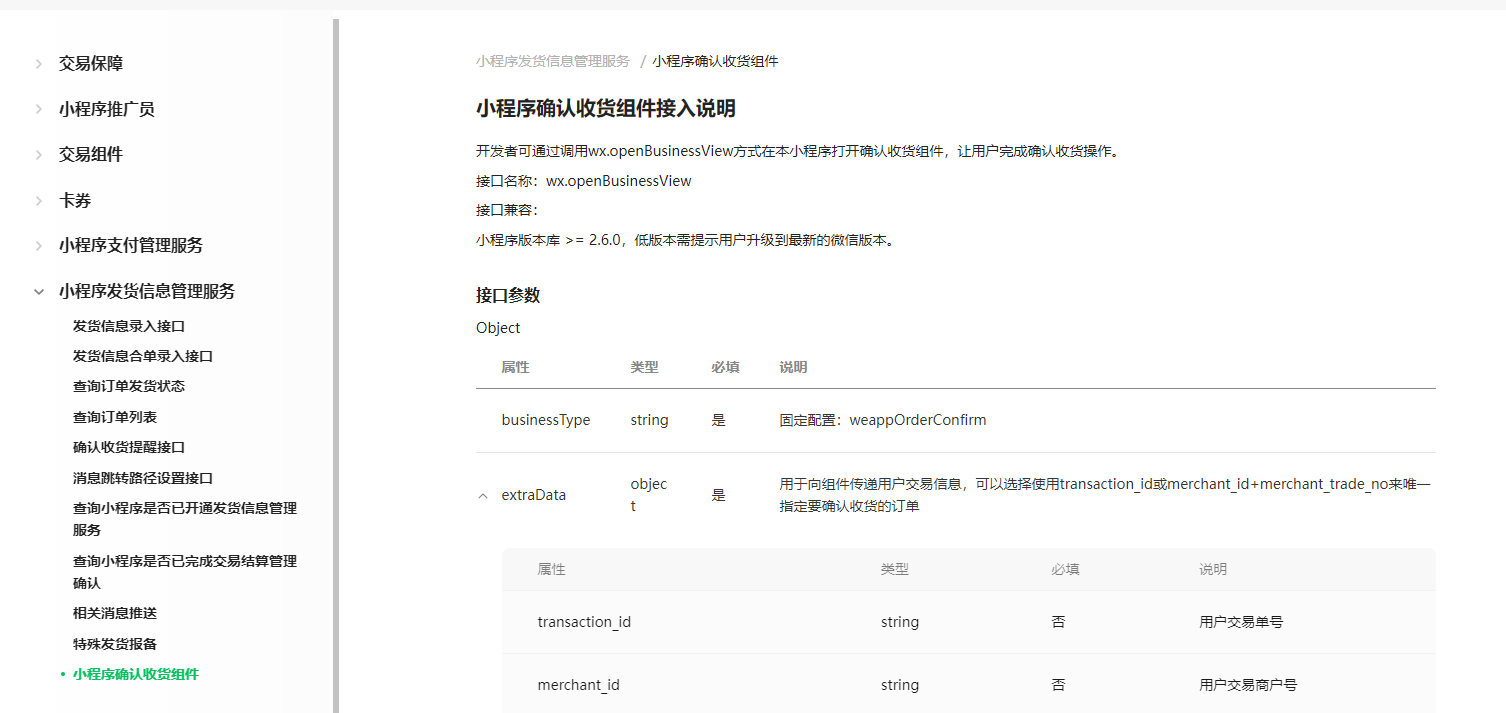1506x713 pixels.
Task: Open 查询小程序是否已完成交易结算管理确认 page
Action: coord(185,572)
